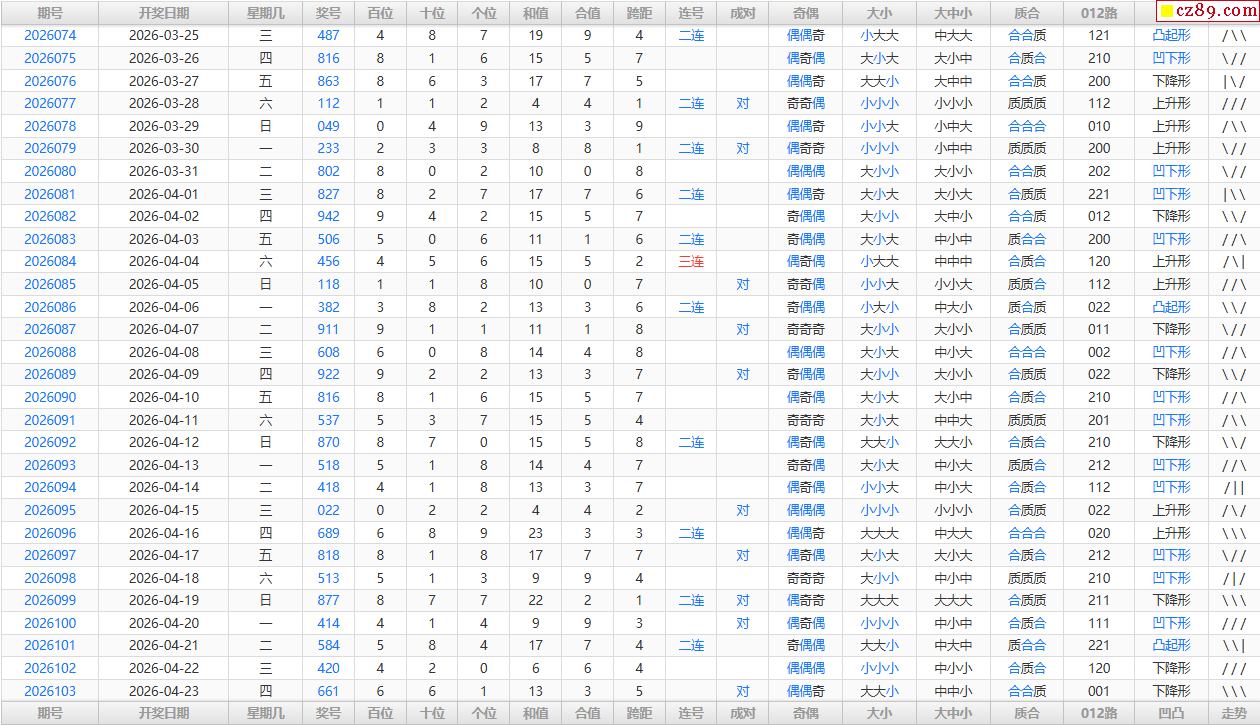The width and height of the screenshot is (1260, 725).
Task: Open issue 2026091 link
Action: pyautogui.click(x=50, y=420)
